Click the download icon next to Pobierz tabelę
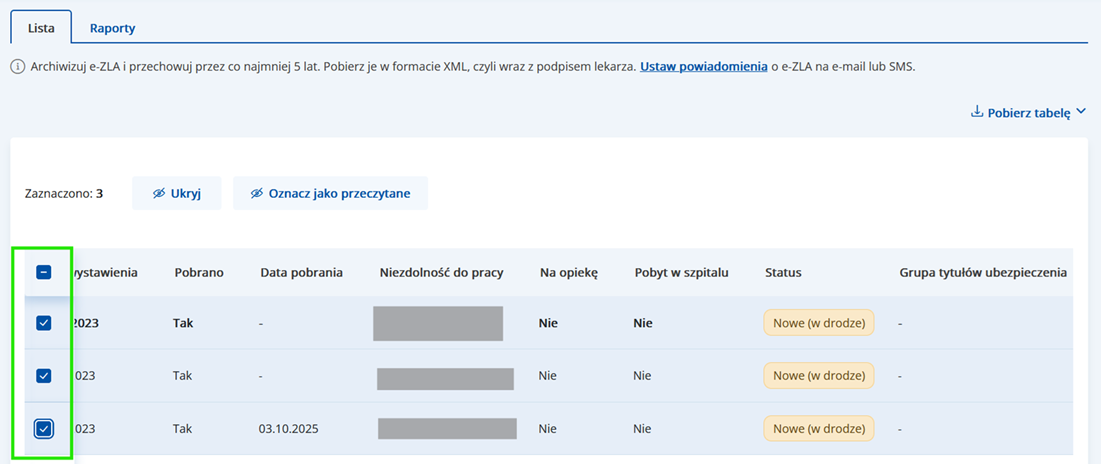 [x=977, y=113]
